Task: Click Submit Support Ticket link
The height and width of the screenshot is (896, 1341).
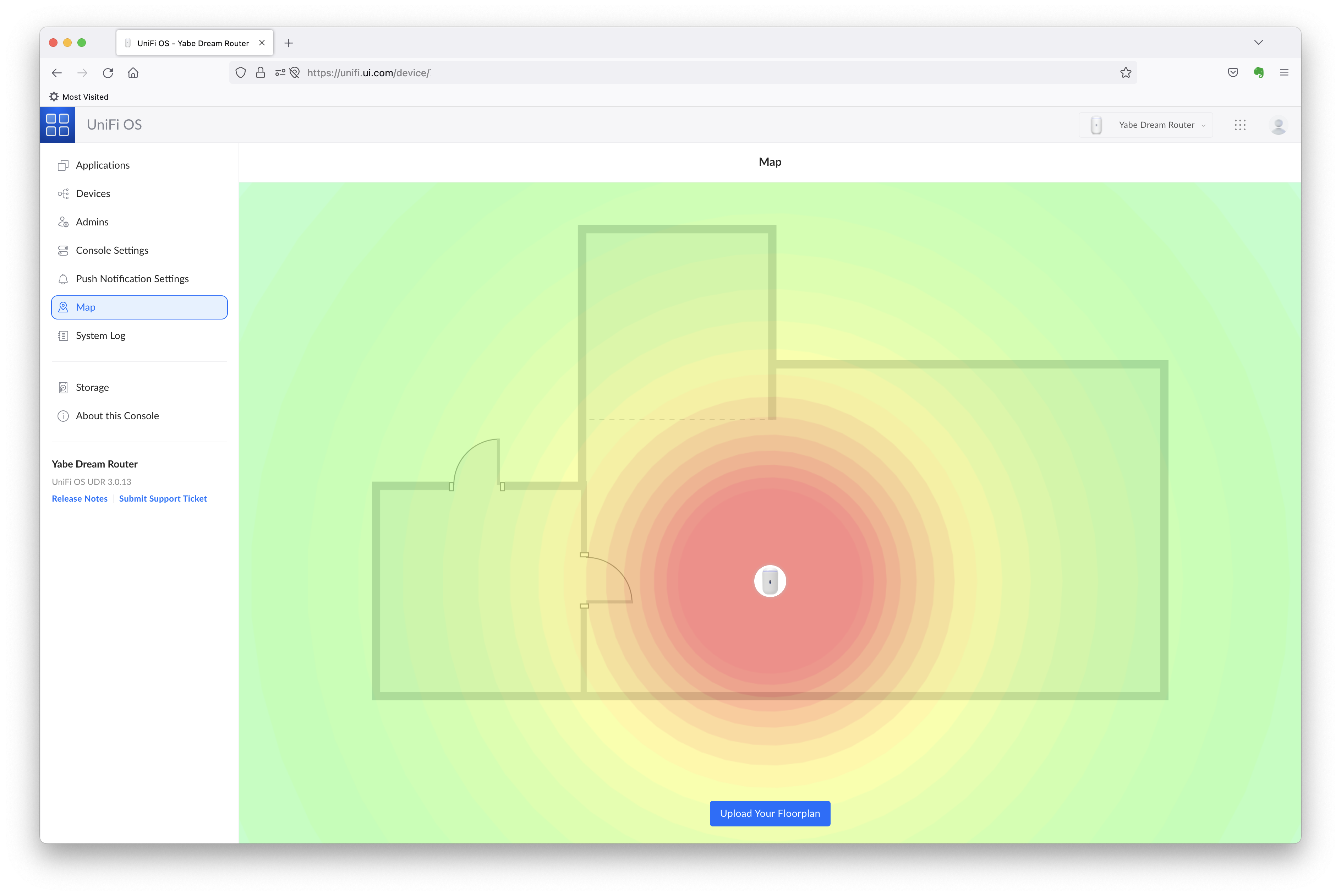Action: [163, 499]
